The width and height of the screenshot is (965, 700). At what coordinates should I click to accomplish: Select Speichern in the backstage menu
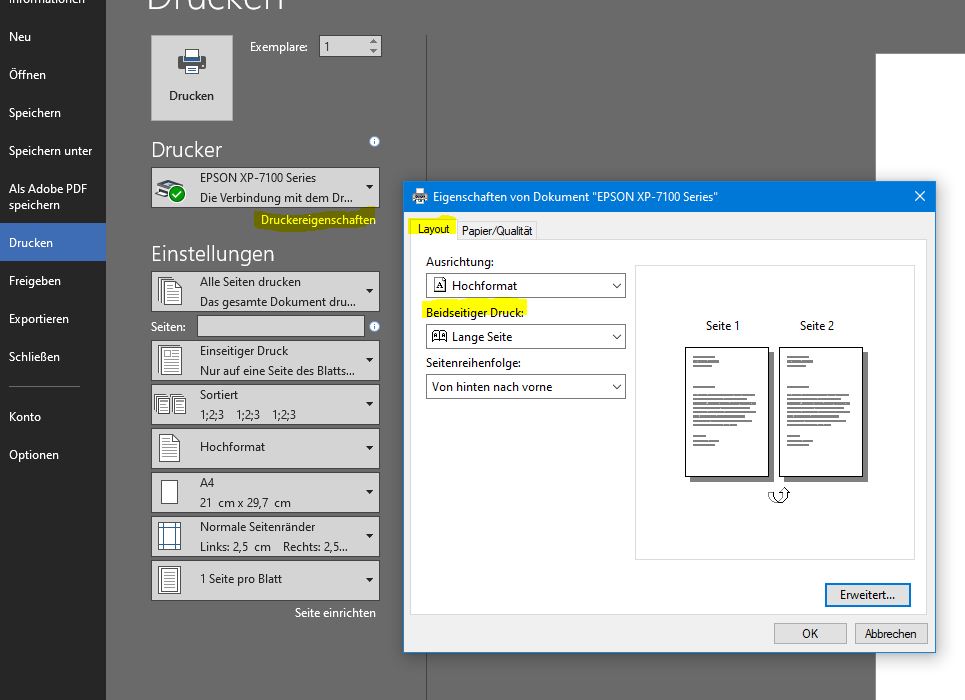[53, 113]
